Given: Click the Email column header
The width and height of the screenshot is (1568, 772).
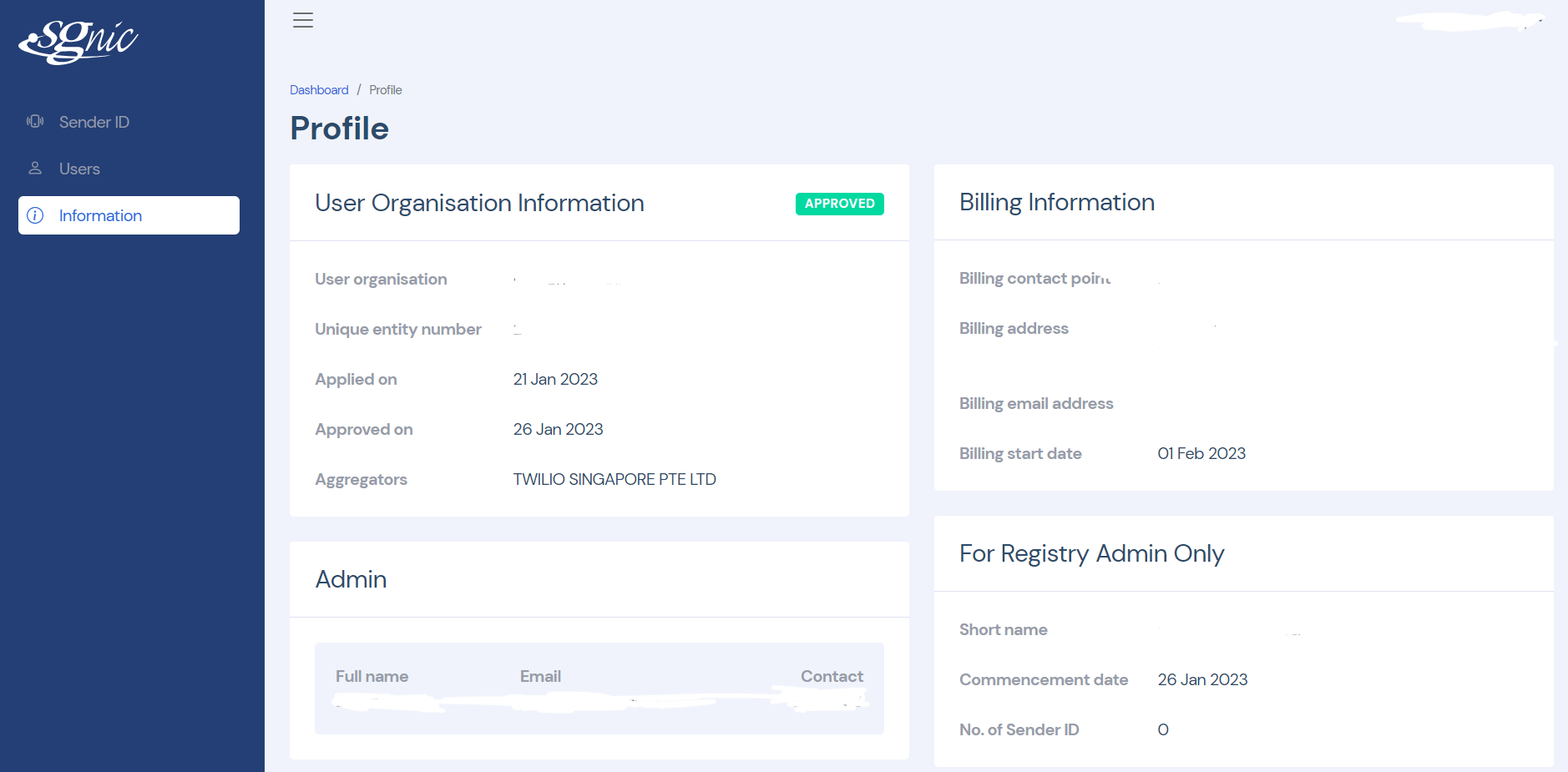Looking at the screenshot, I should click(540, 676).
